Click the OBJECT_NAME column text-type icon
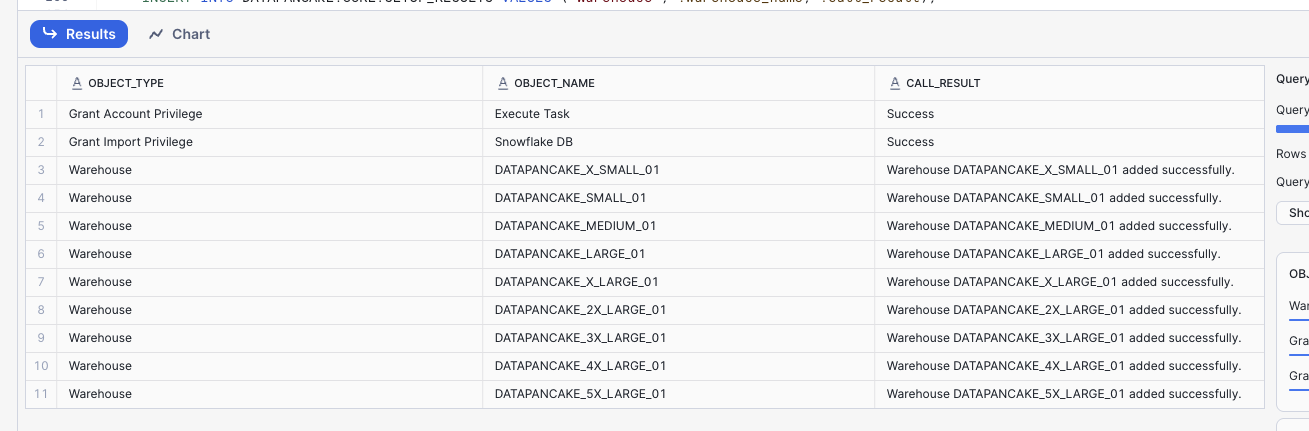The height and width of the screenshot is (431, 1309). coord(503,83)
